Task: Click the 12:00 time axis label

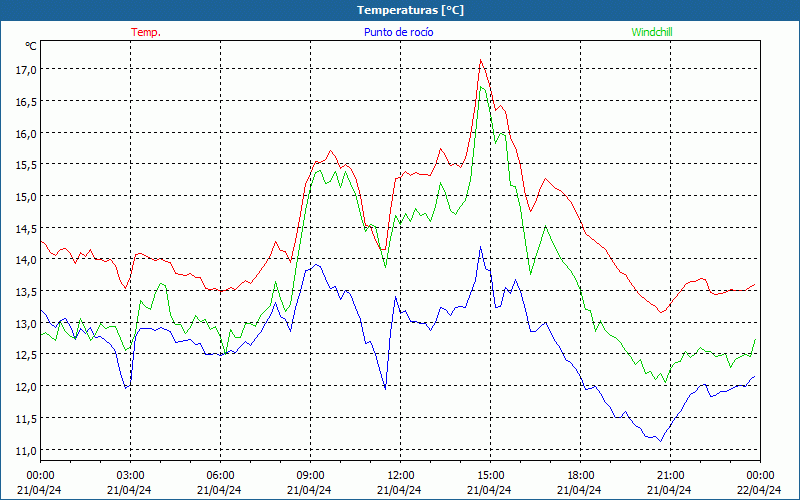Action: click(x=401, y=475)
